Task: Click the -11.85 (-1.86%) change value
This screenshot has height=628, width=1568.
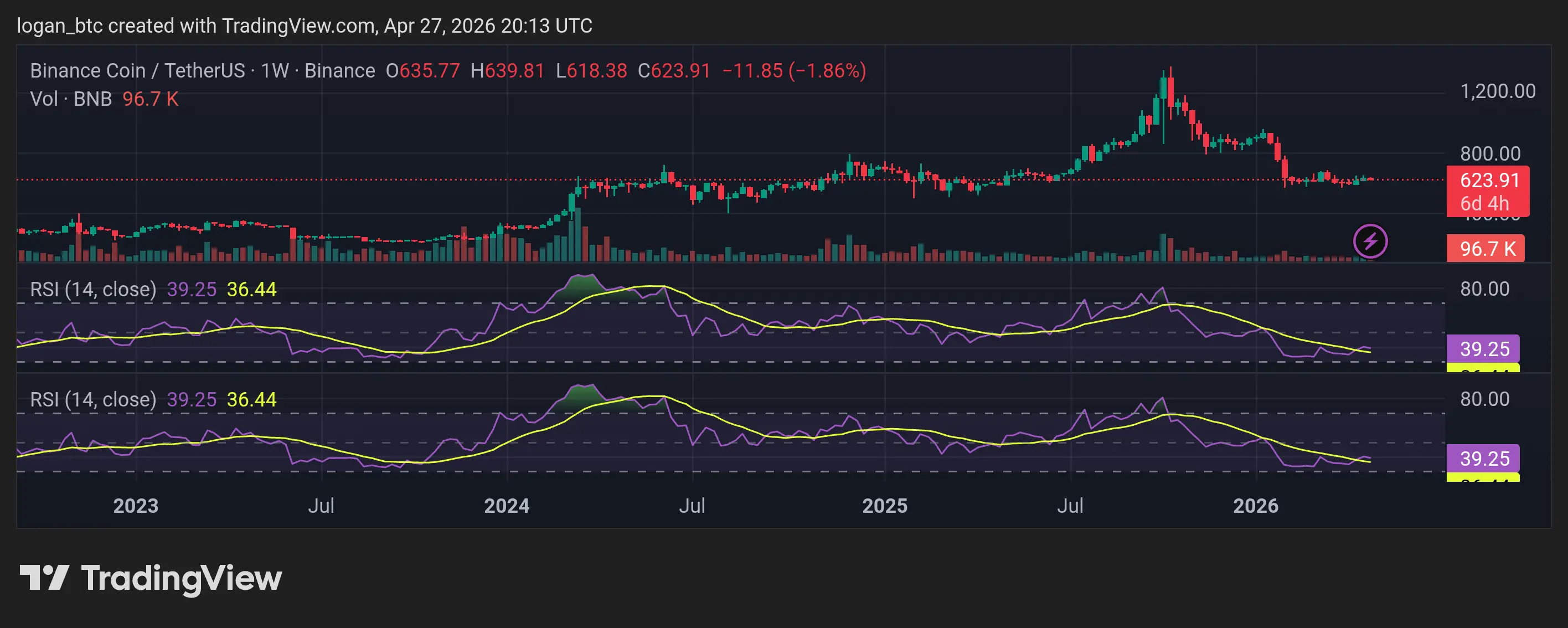Action: [x=794, y=71]
